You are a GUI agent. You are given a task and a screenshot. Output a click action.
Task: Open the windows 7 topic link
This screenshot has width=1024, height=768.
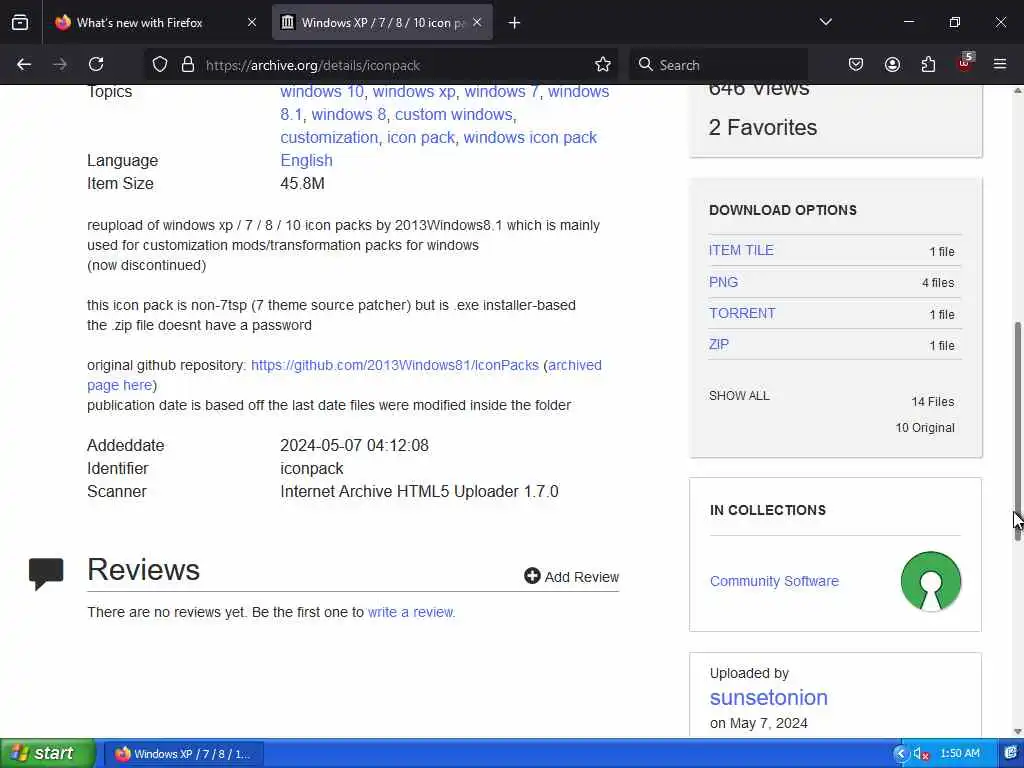point(502,91)
